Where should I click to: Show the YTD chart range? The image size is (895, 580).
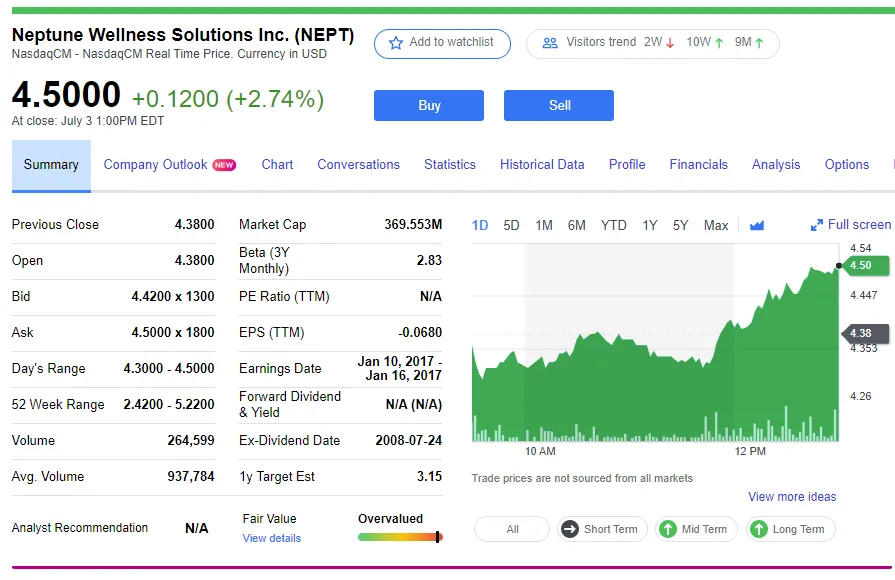[614, 225]
